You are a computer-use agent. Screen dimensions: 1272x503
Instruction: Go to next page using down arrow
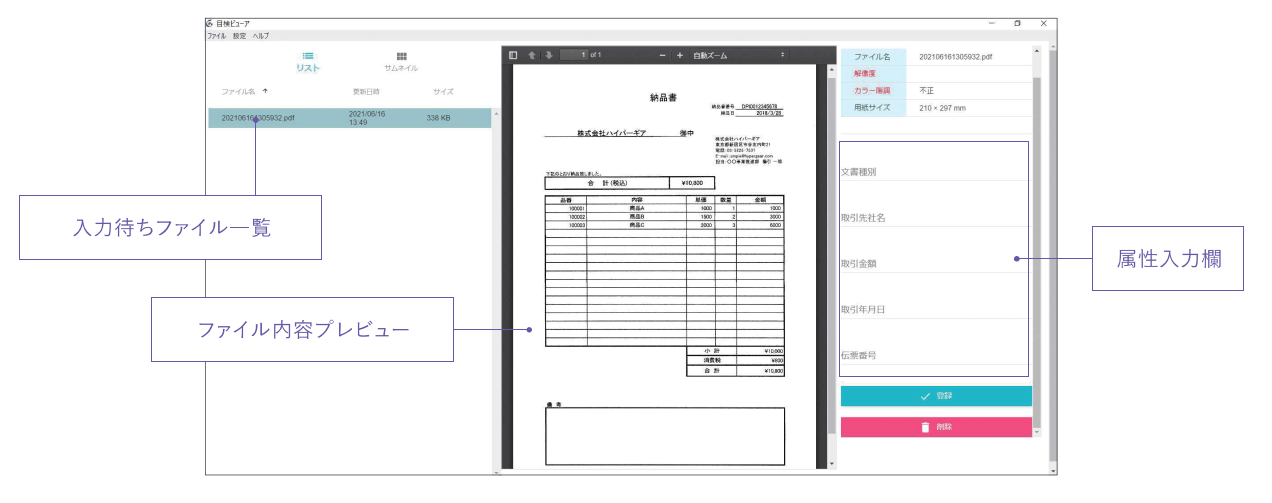[x=548, y=55]
